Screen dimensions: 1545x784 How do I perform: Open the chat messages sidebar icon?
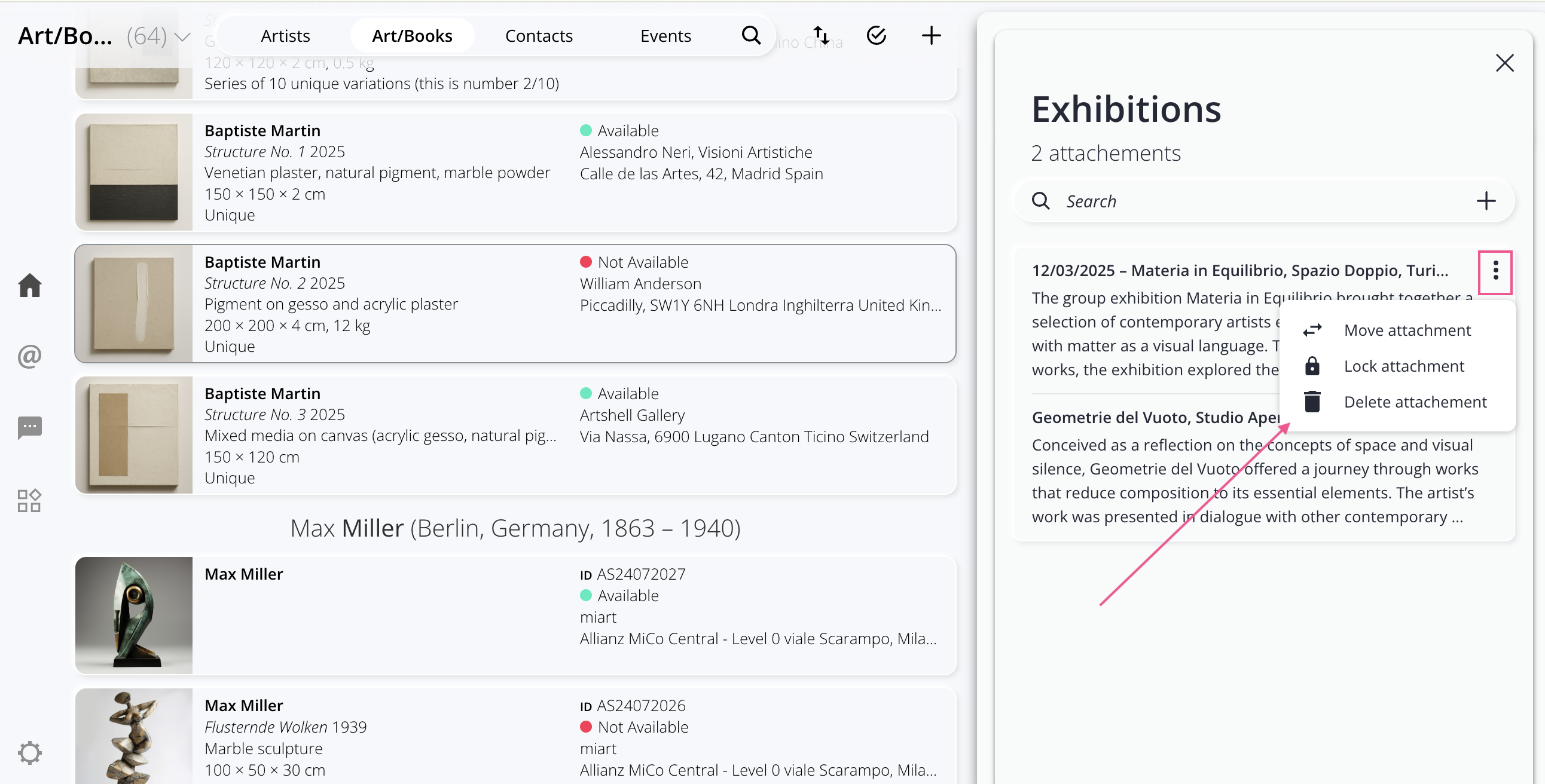point(29,428)
